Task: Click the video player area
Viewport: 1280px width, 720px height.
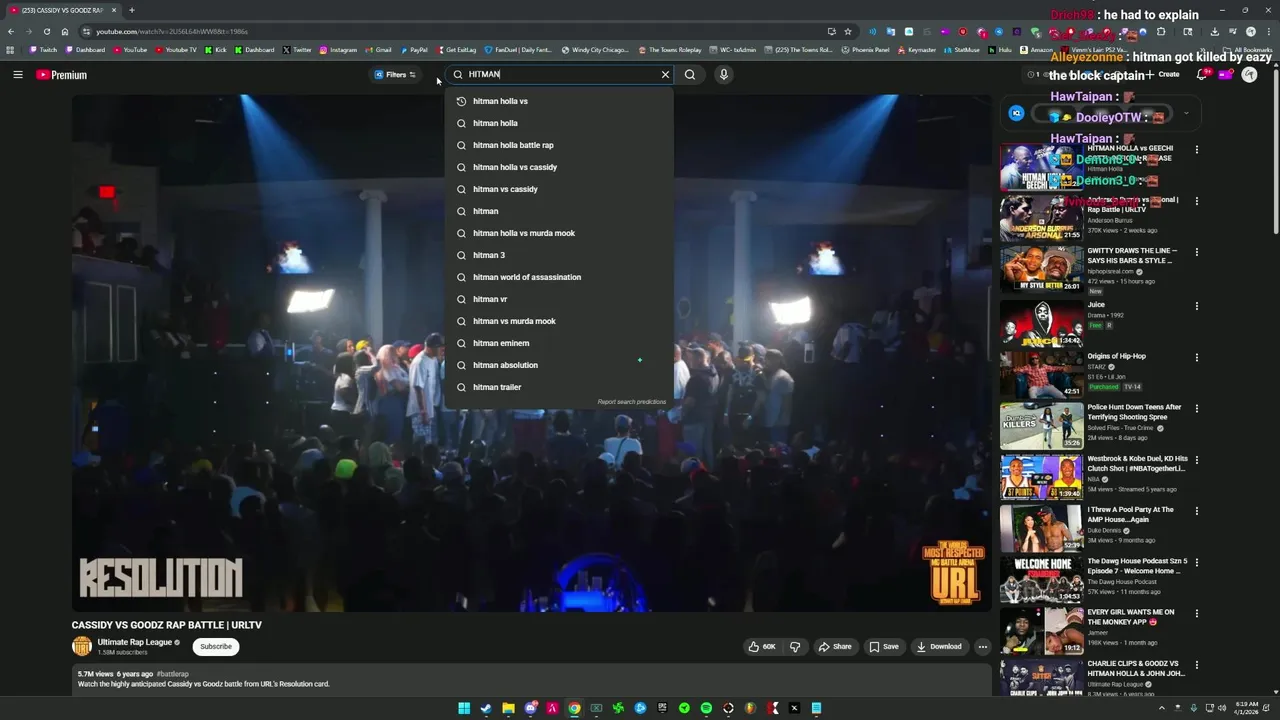Action: (531, 353)
